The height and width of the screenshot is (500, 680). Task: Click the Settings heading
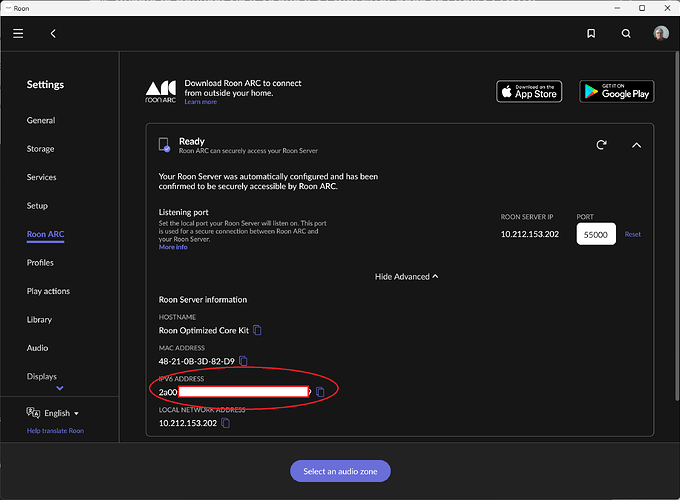[45, 85]
